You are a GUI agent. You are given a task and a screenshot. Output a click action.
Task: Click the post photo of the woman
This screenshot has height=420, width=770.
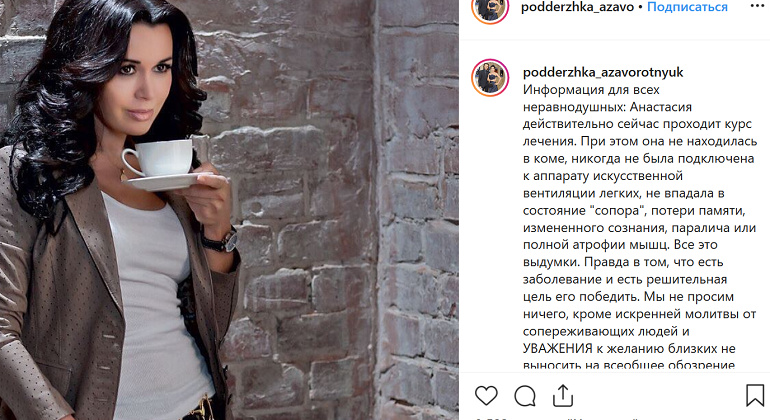click(229, 210)
